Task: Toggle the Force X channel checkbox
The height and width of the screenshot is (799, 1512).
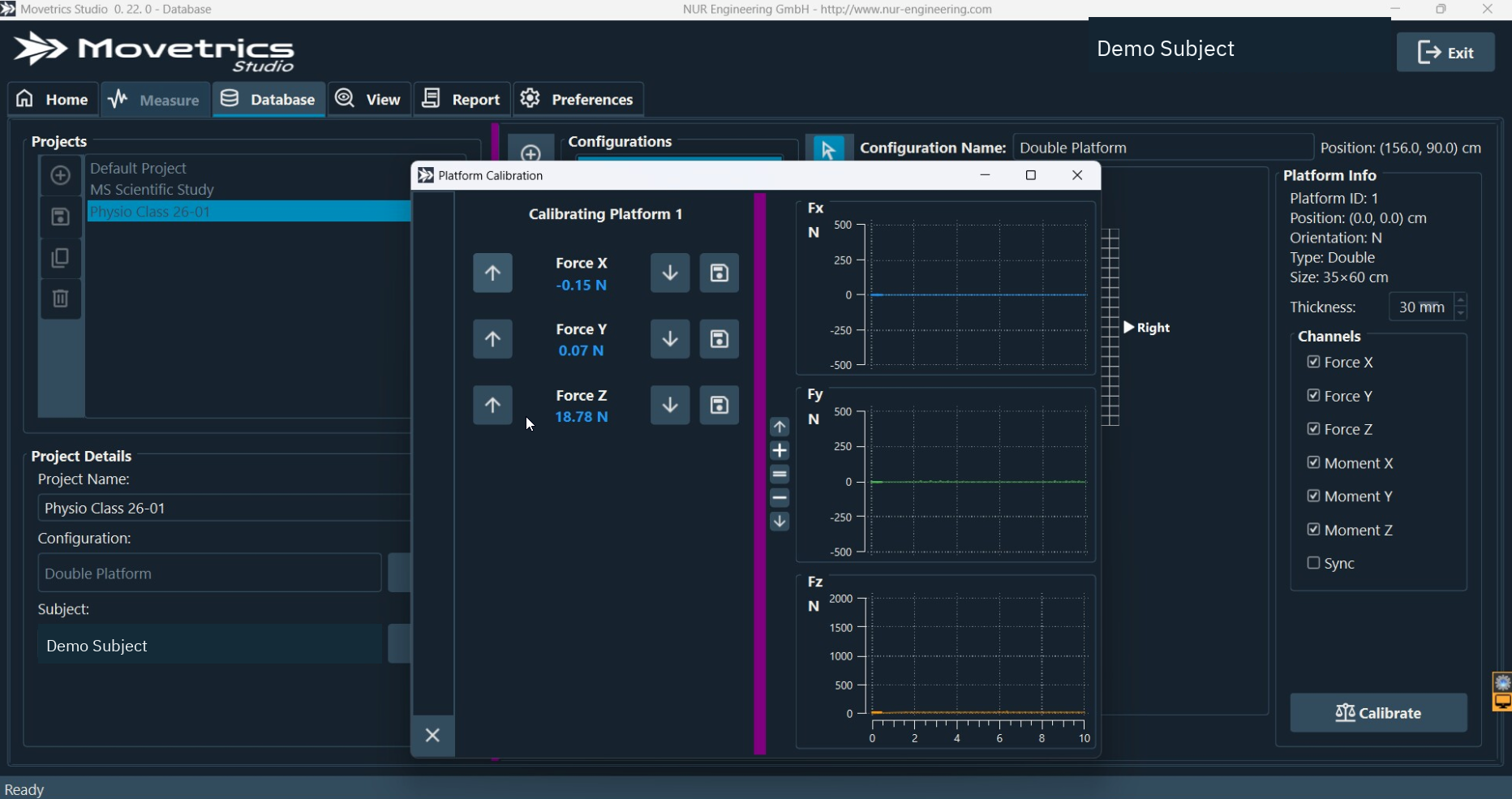Action: (x=1313, y=362)
